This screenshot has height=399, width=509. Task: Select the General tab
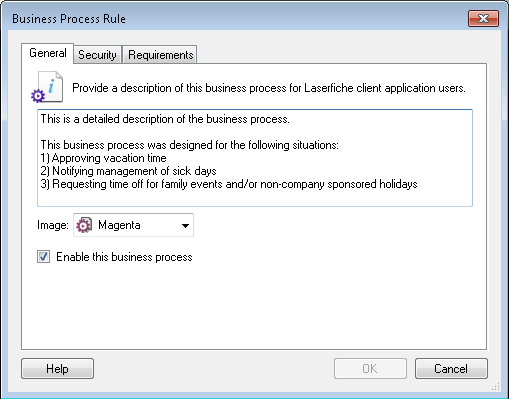point(47,53)
